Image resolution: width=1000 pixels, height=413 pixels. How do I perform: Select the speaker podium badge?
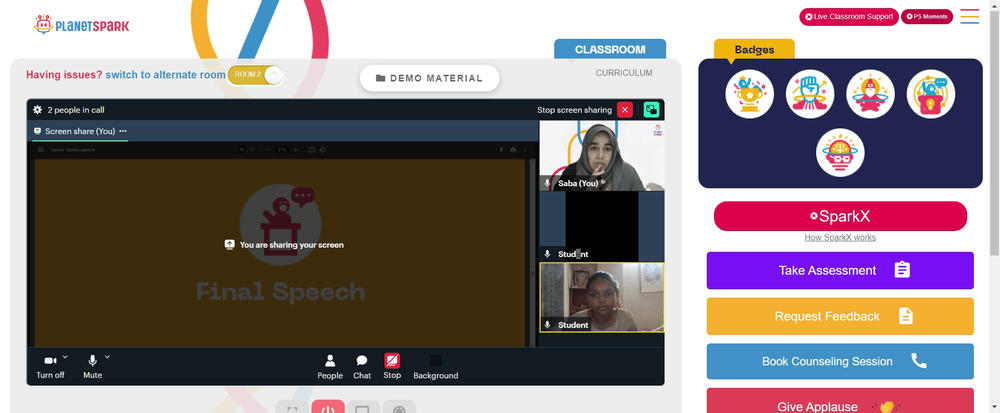pos(931,94)
